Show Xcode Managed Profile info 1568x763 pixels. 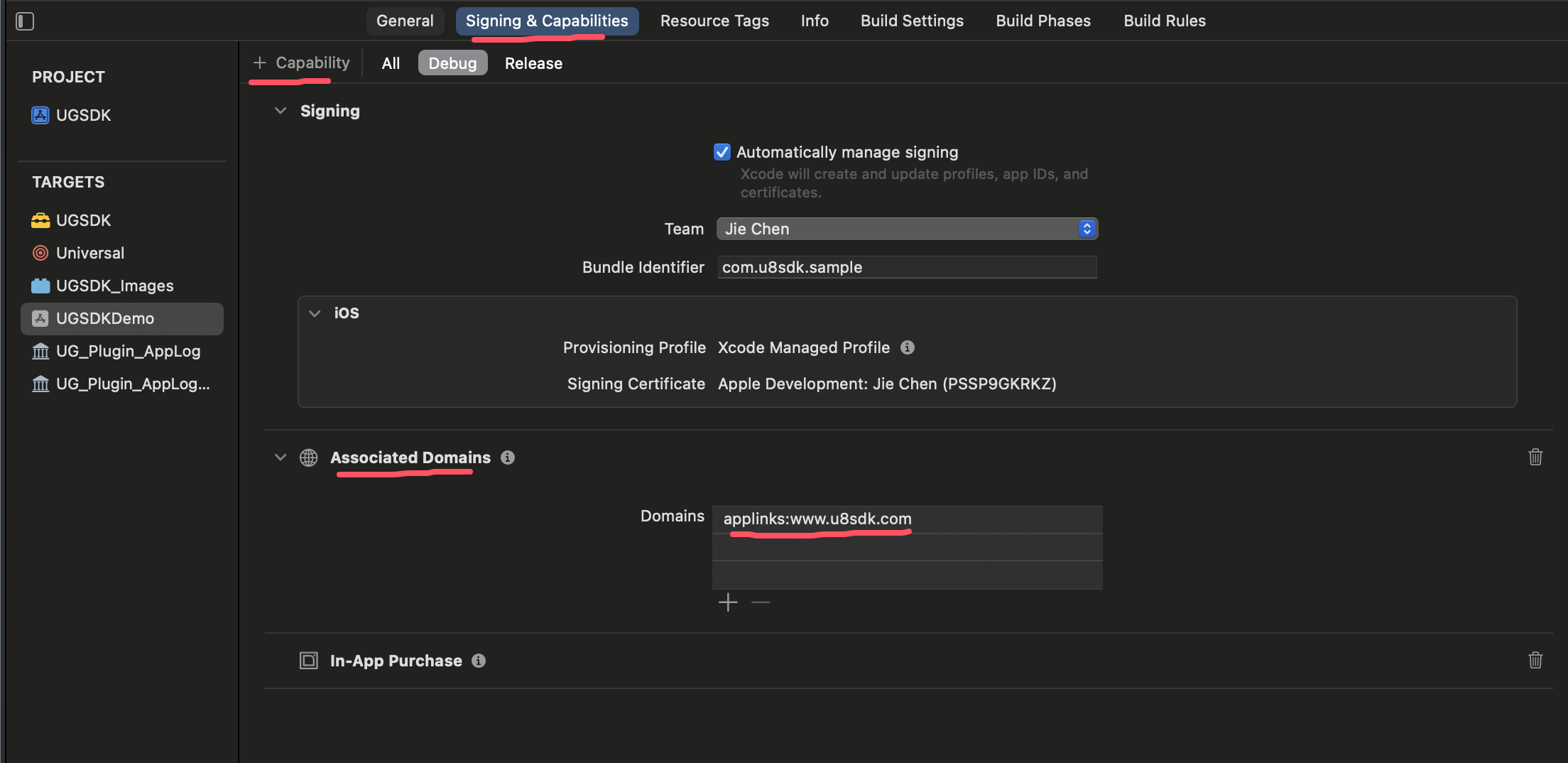tap(907, 347)
